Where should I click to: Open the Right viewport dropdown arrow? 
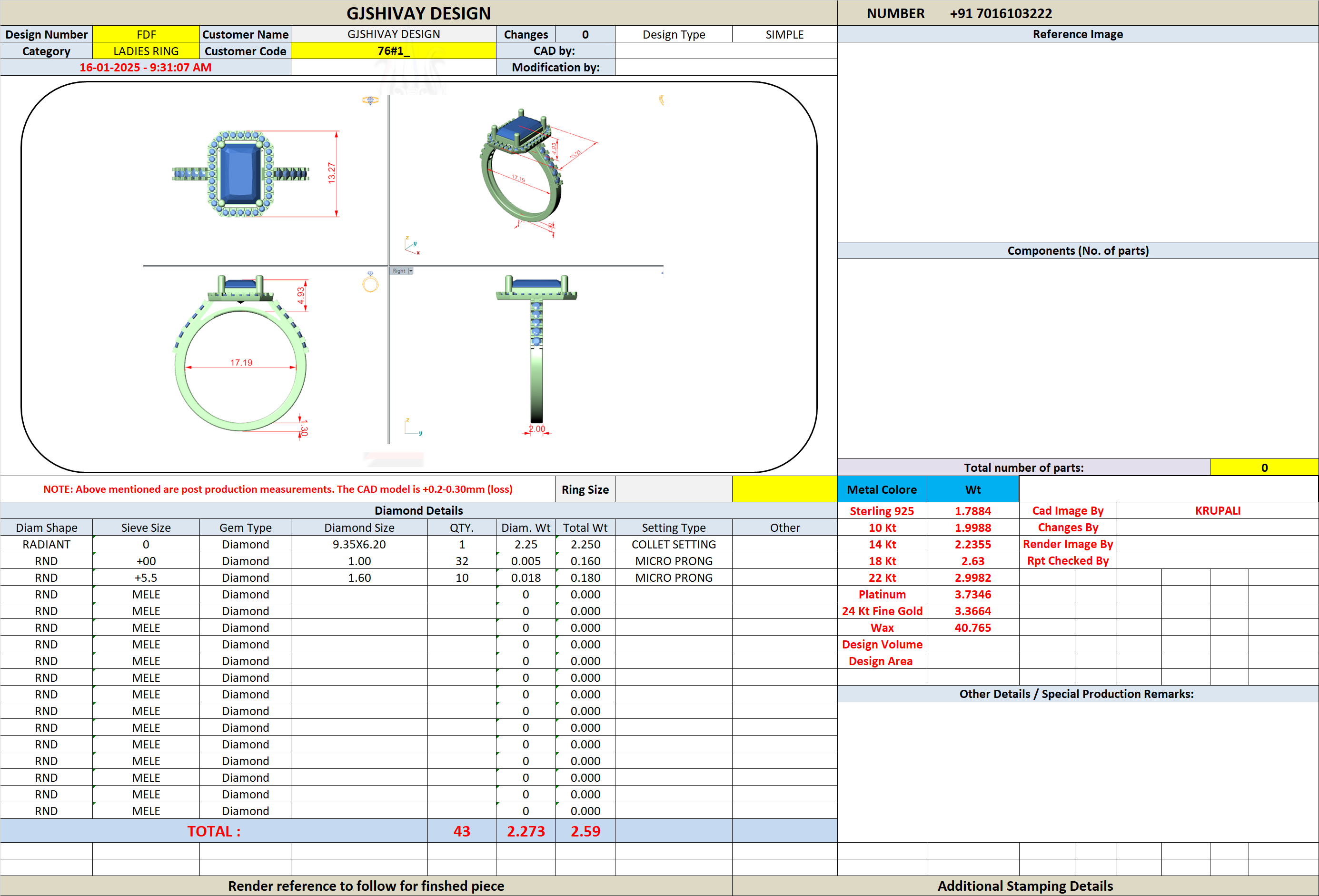(411, 271)
